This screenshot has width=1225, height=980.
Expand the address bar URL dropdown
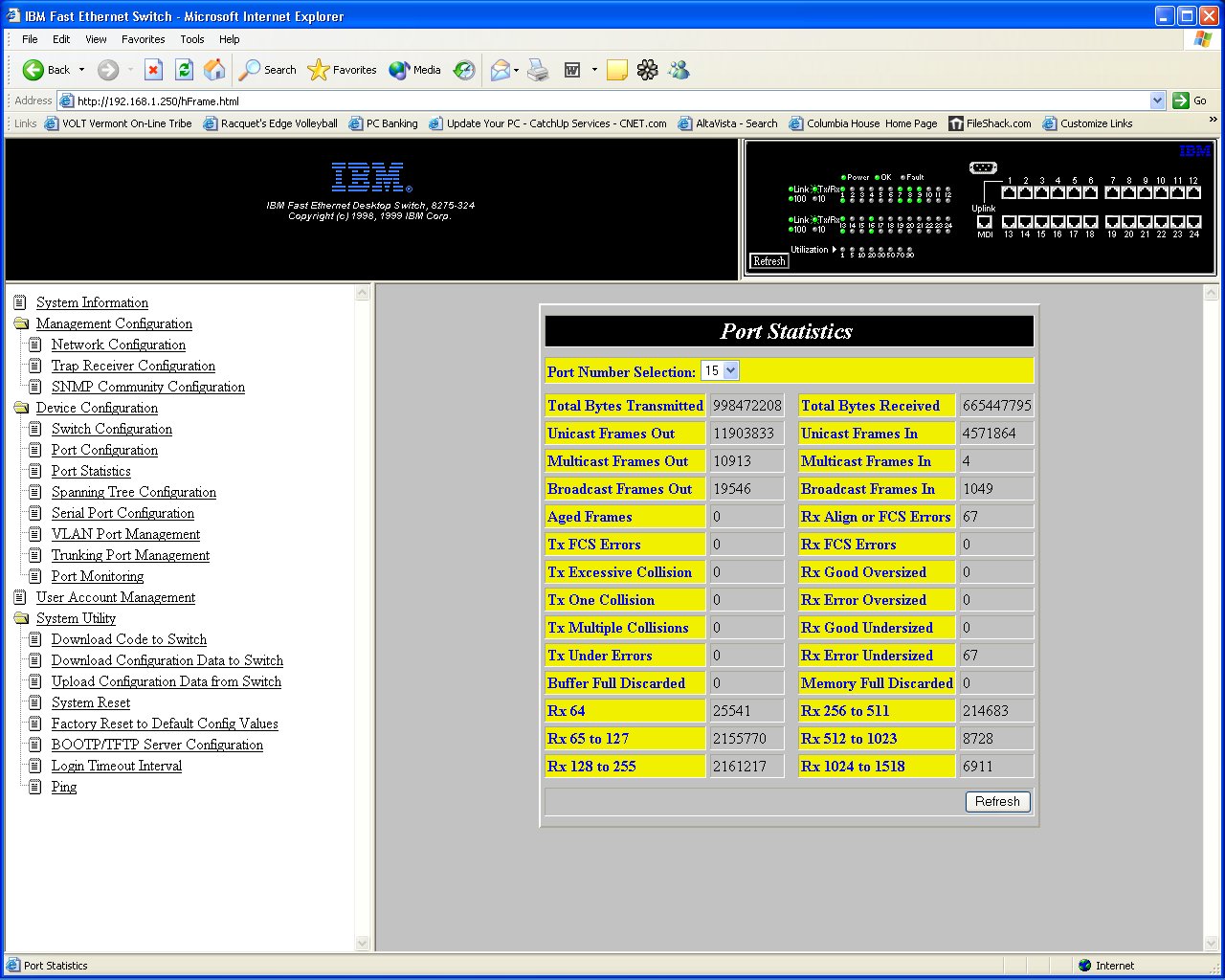(x=1157, y=100)
